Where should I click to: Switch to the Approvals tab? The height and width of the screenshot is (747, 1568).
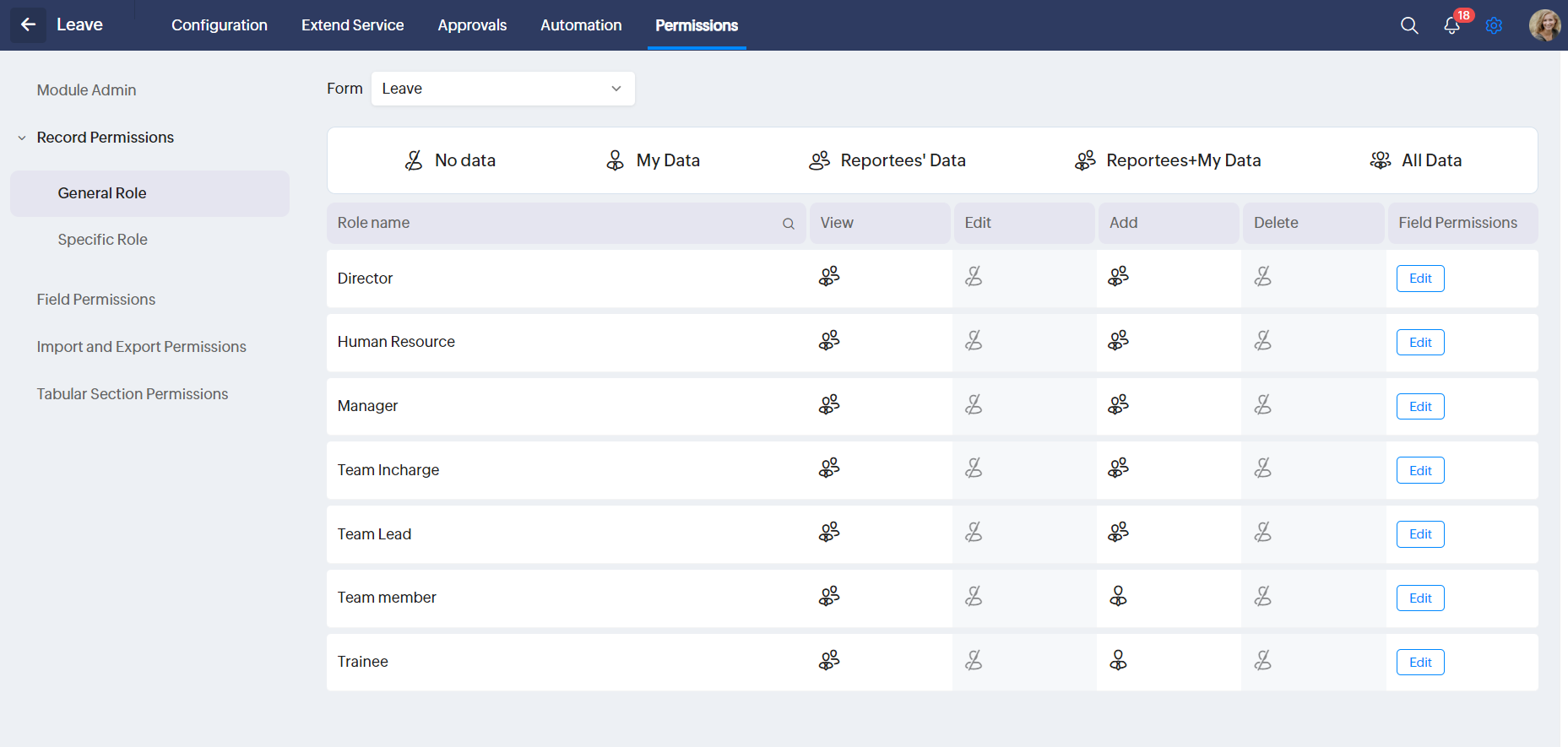pos(472,25)
